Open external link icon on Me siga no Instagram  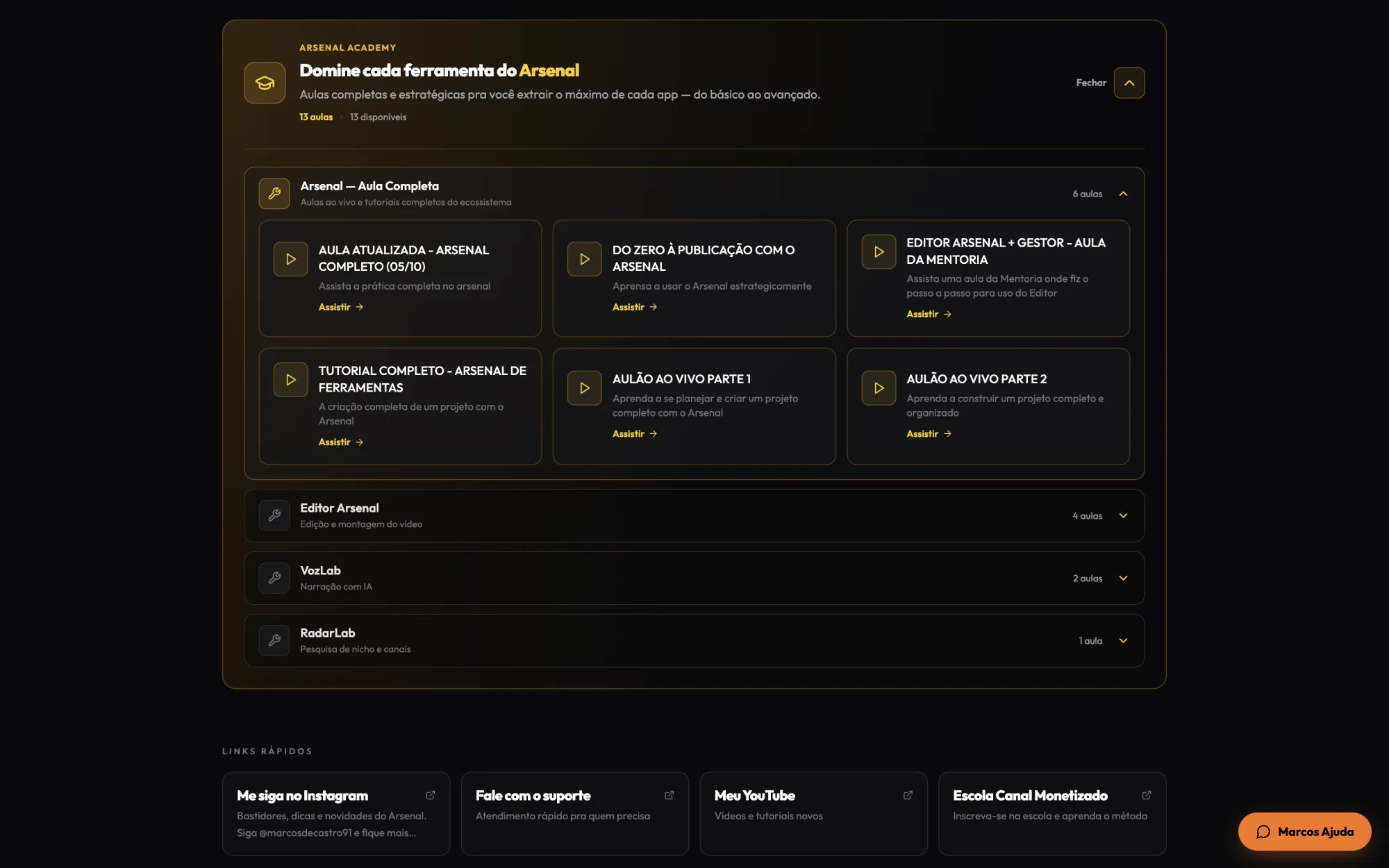[x=431, y=795]
